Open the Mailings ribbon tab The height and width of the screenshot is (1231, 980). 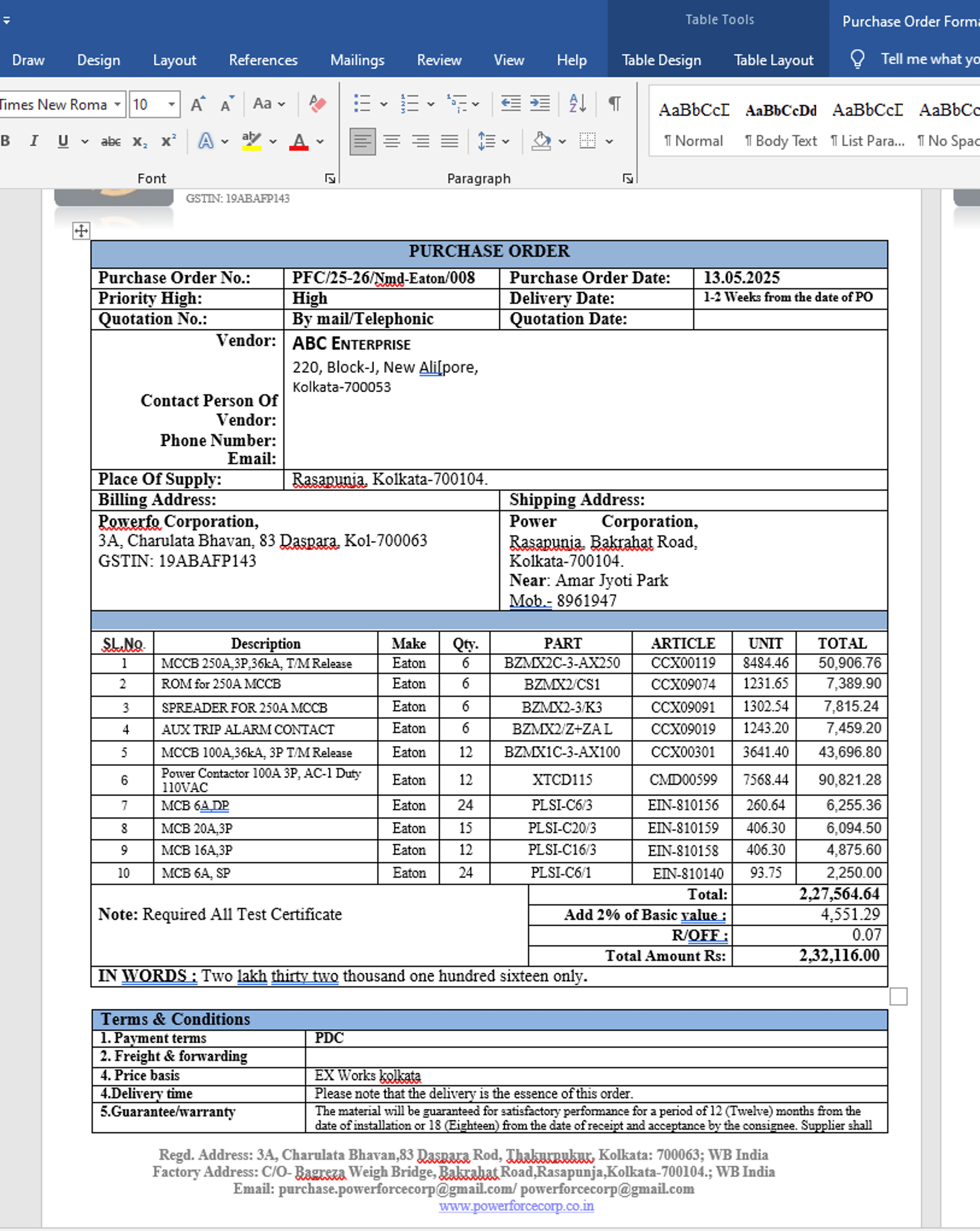click(x=357, y=60)
